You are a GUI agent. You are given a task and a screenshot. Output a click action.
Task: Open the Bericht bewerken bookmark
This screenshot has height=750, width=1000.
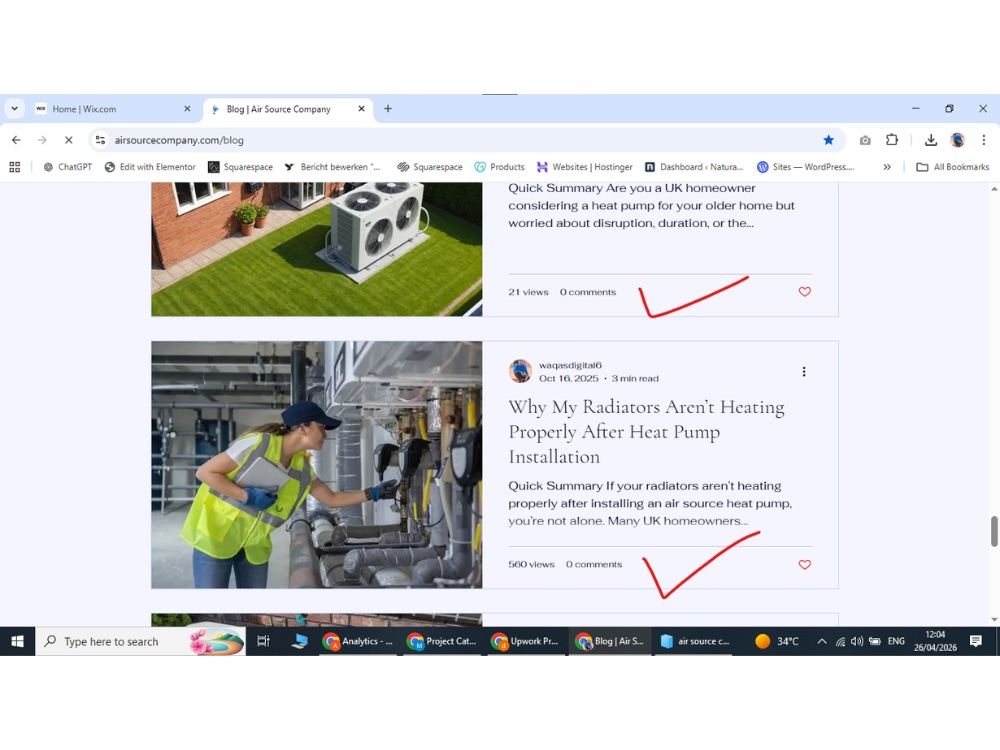pyautogui.click(x=332, y=166)
